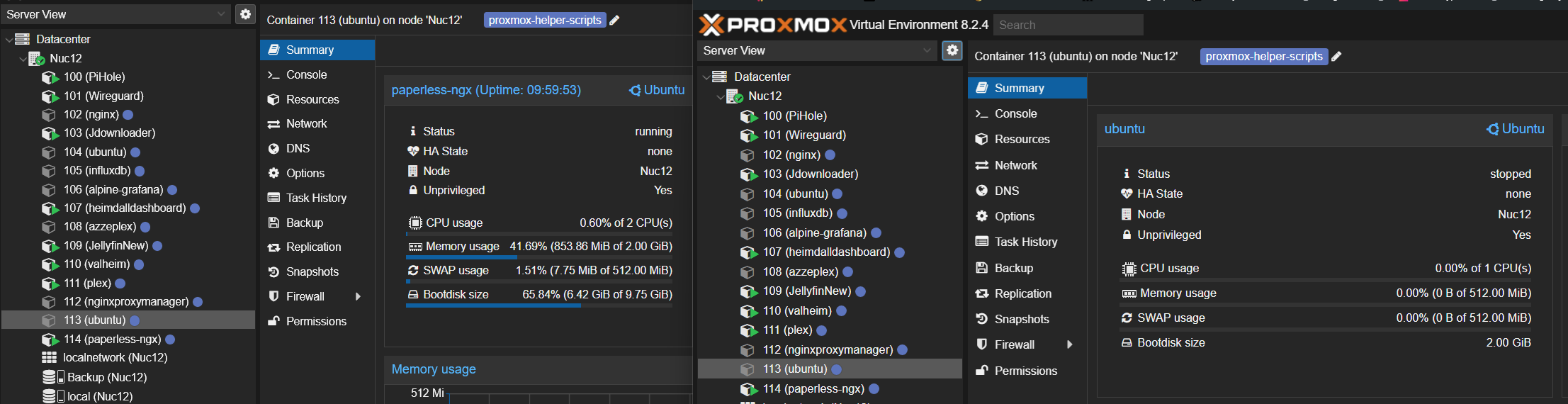Click gear settings icon in left window
Viewport: 1568px width, 404px height.
(x=245, y=13)
